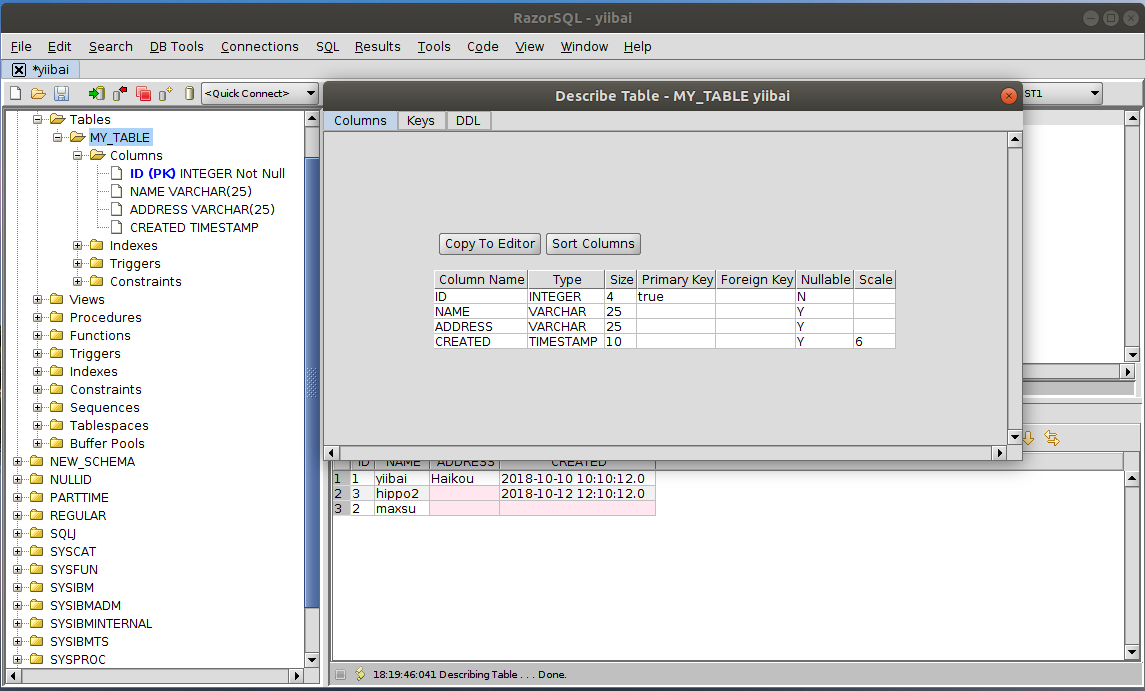This screenshot has height=691, width=1145.
Task: Expand the REGULAR schema node
Action: click(18, 515)
